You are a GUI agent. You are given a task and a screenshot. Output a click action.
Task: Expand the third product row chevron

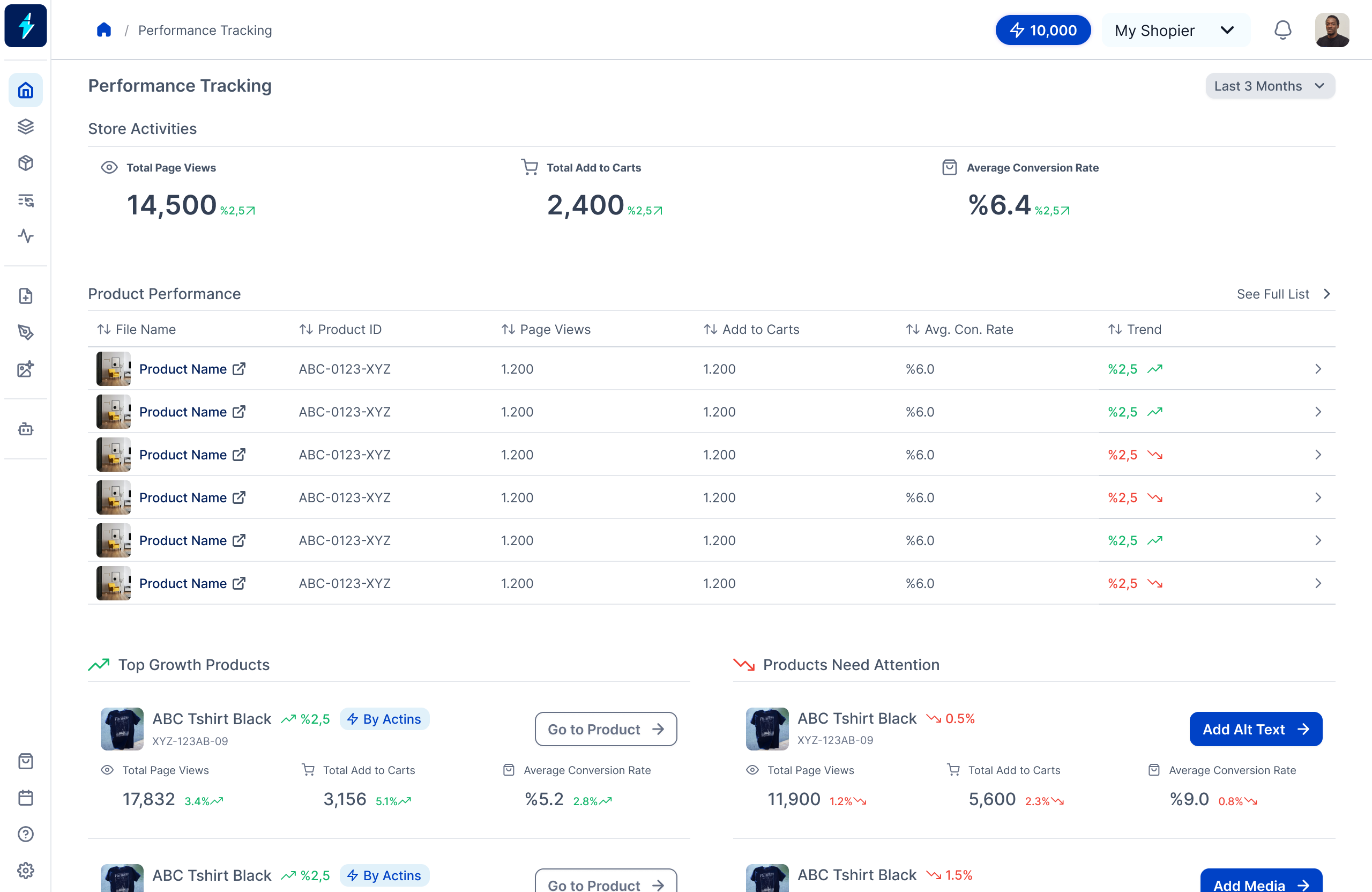[1318, 455]
